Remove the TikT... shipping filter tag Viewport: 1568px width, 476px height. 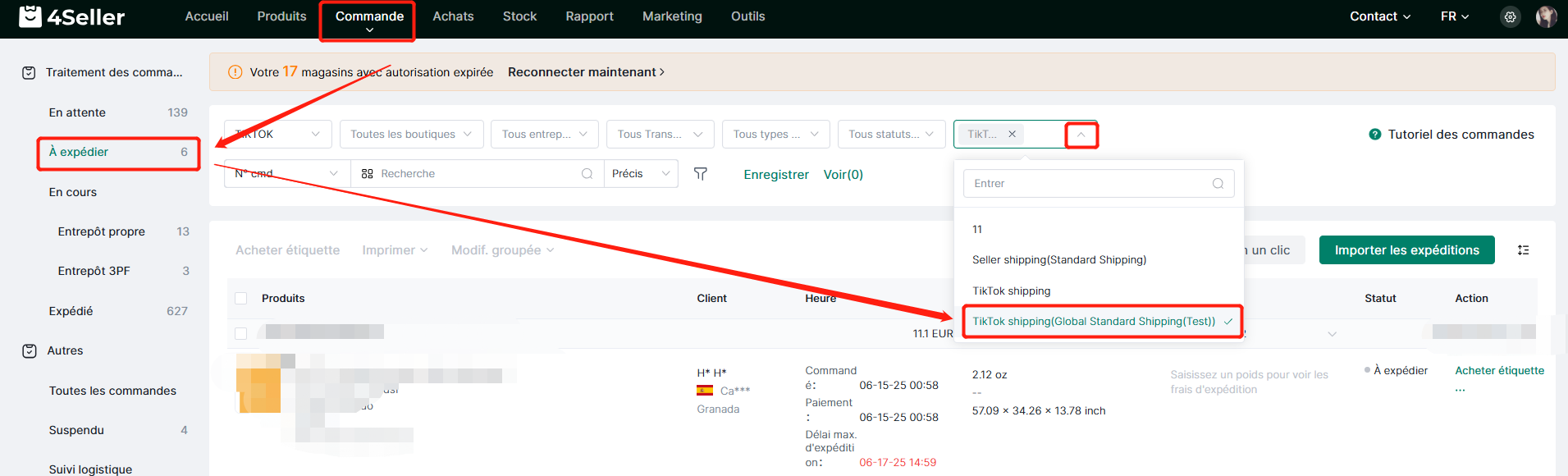coord(1012,134)
